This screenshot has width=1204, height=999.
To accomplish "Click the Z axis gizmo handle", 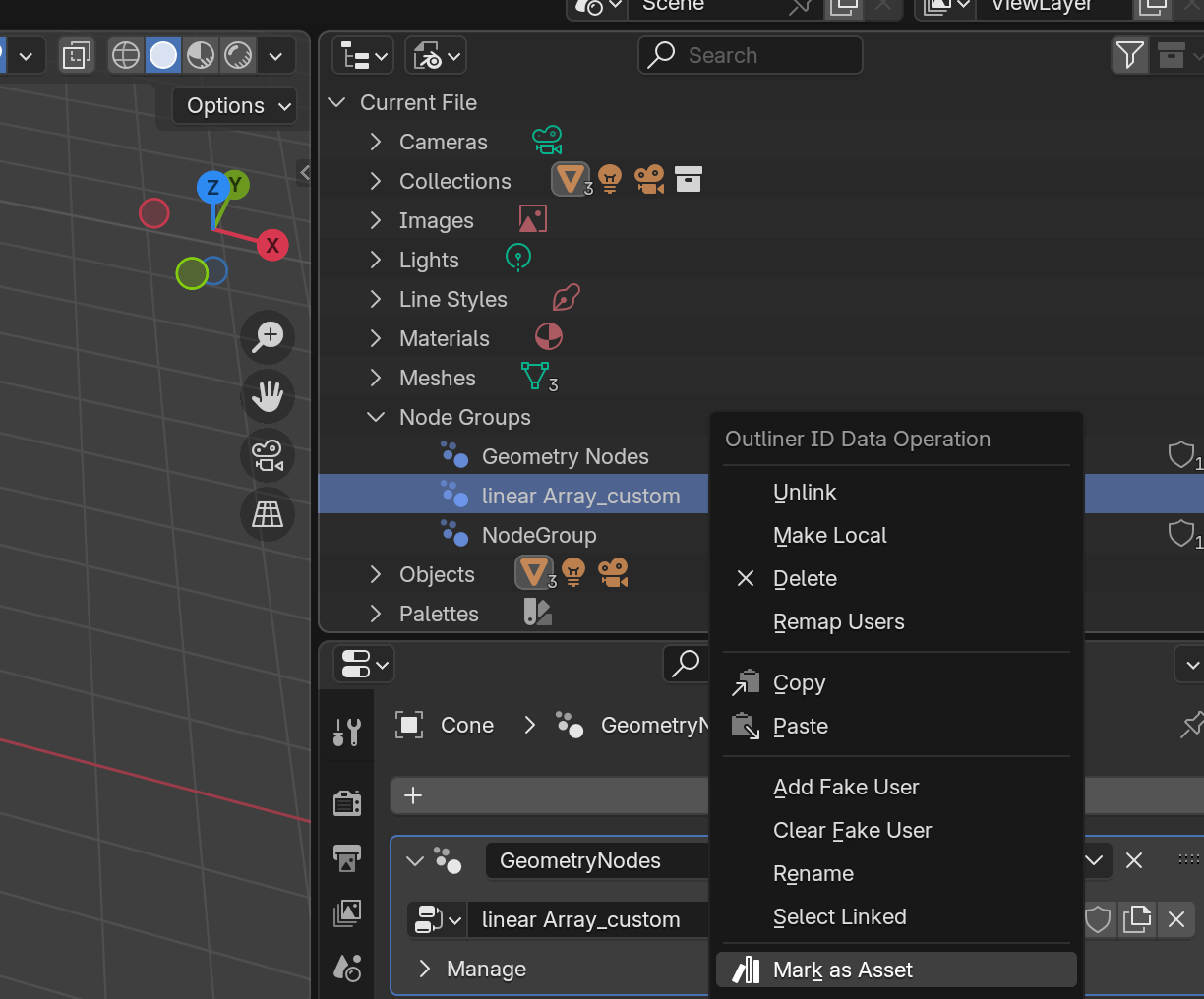I will pyautogui.click(x=212, y=187).
